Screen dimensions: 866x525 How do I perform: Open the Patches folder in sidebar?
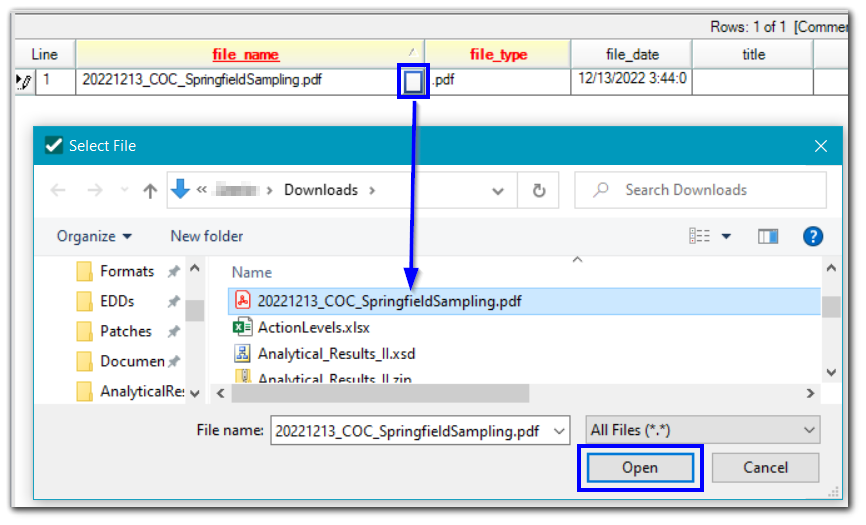pos(125,331)
